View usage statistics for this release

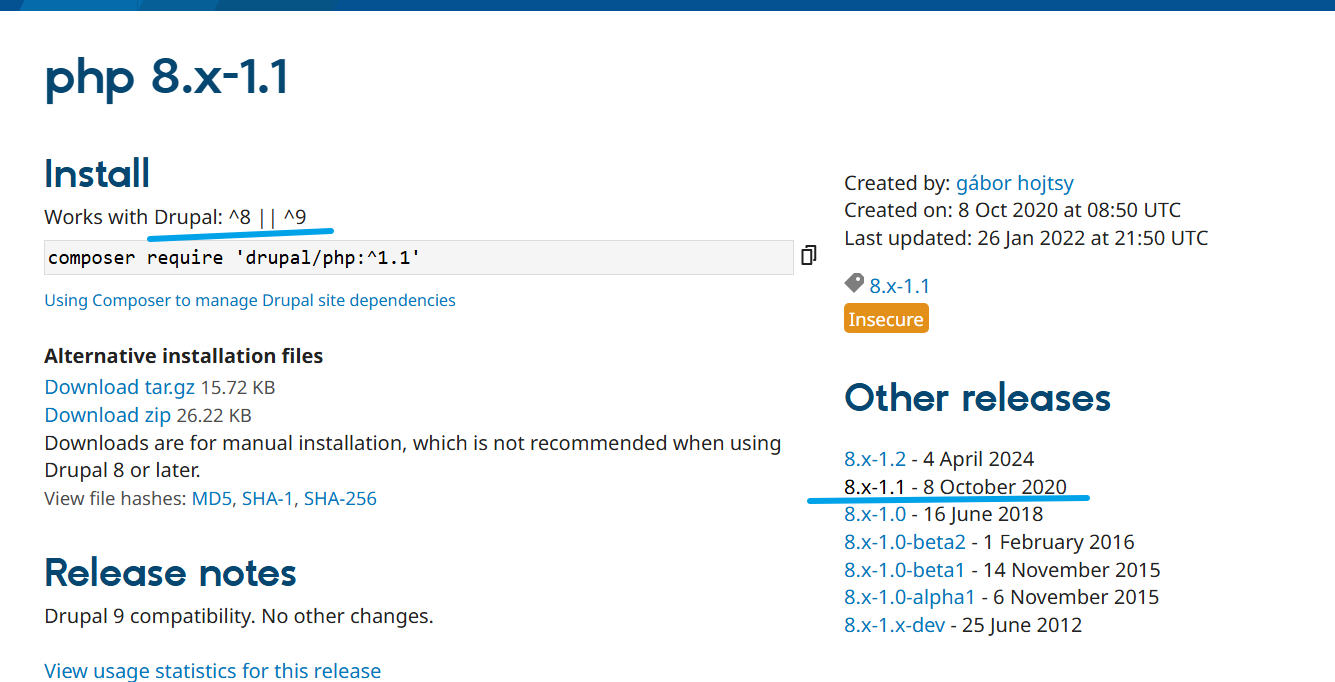pyautogui.click(x=213, y=670)
